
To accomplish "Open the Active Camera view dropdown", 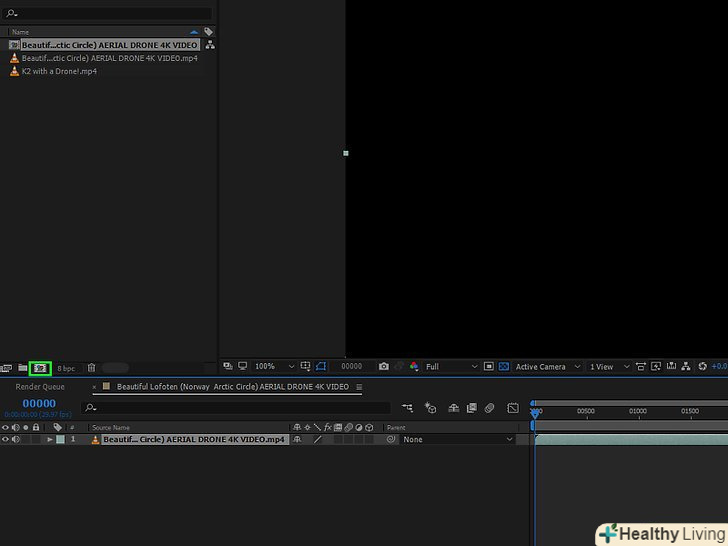I will tap(546, 367).
